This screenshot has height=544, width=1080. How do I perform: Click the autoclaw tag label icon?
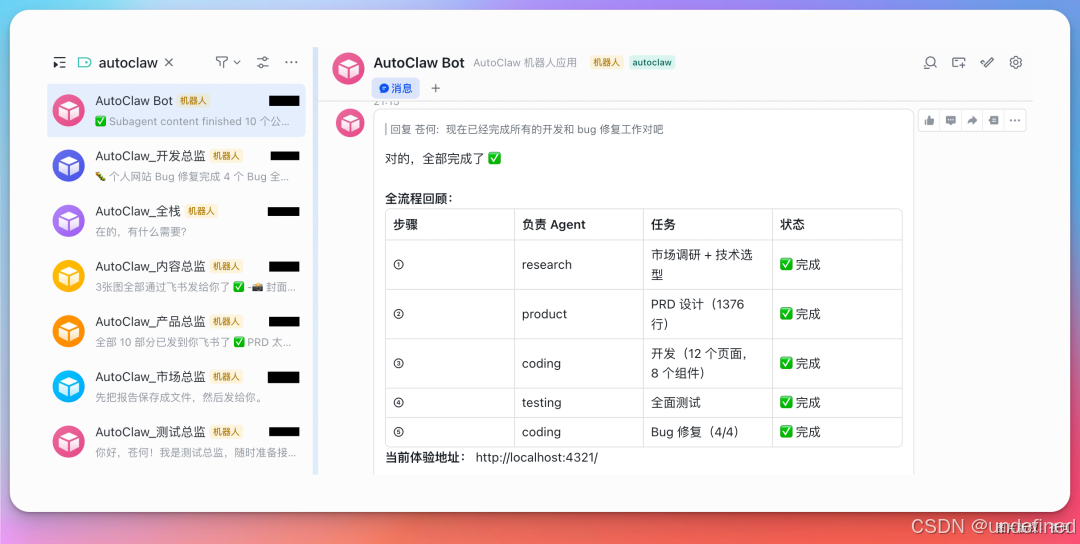click(x=84, y=63)
